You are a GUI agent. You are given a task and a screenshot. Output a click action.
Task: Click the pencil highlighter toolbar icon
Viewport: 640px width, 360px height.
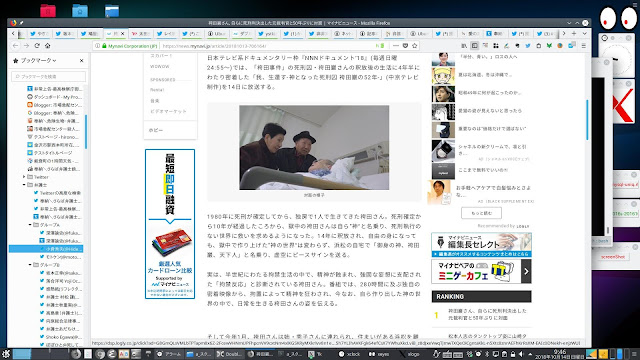click(507, 46)
